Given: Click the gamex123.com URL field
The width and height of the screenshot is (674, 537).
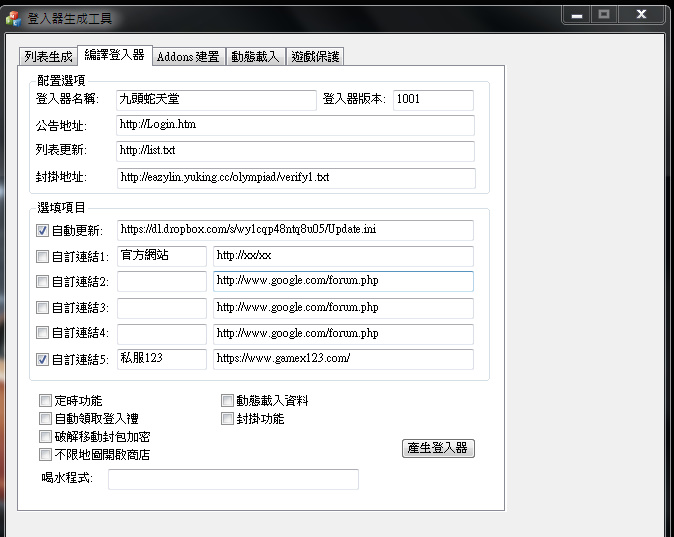Looking at the screenshot, I should pyautogui.click(x=343, y=359).
